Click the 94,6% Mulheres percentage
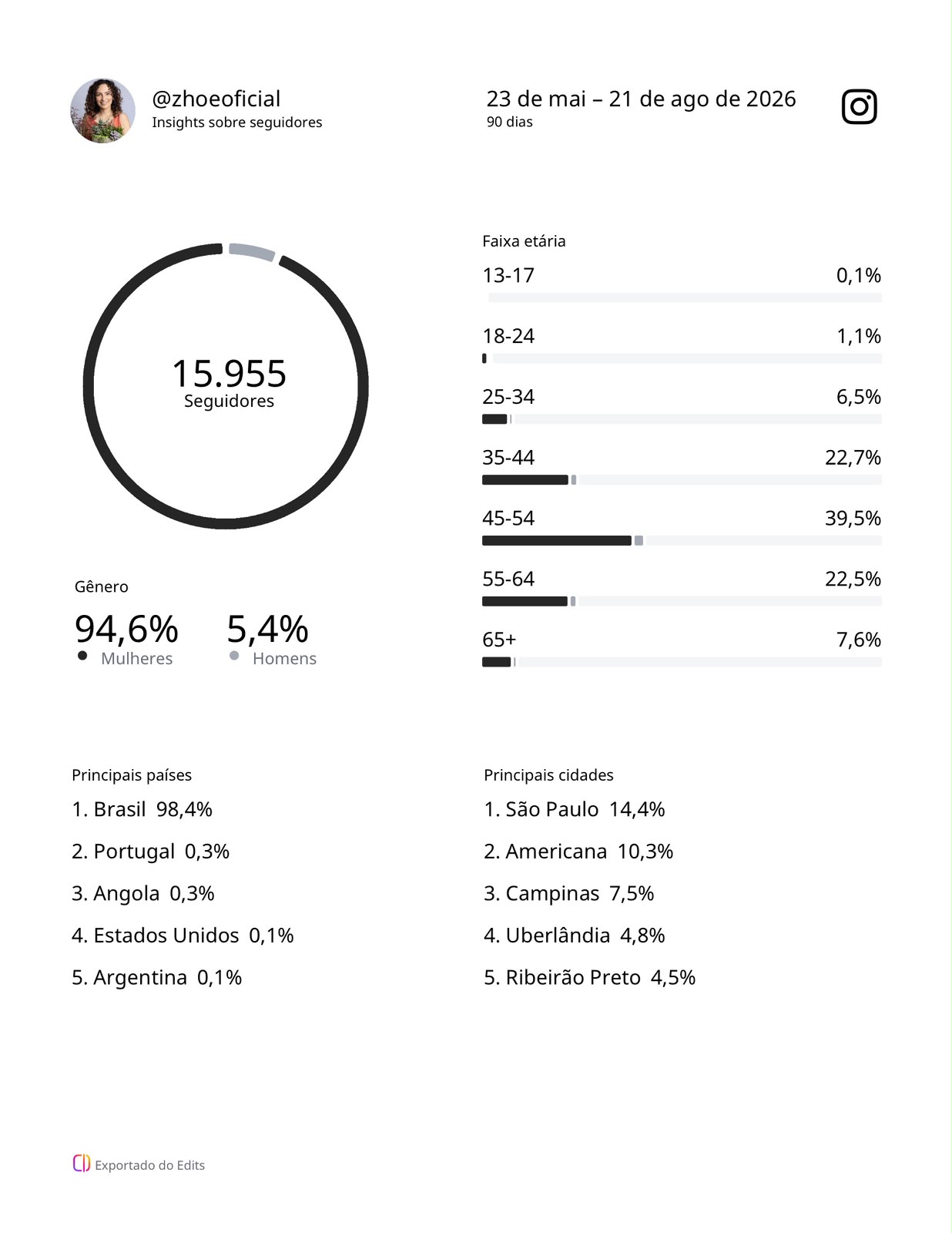The height and width of the screenshot is (1233, 952). 126,629
